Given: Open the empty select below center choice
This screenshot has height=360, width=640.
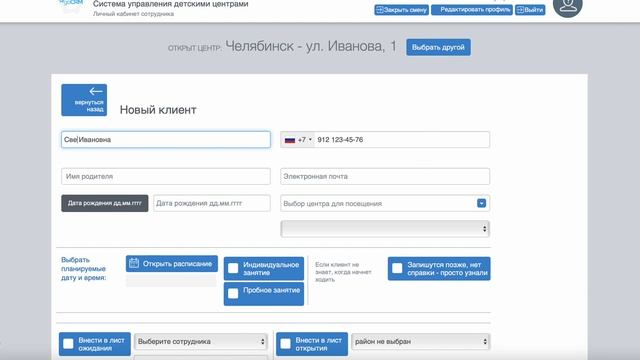Looking at the screenshot, I should pyautogui.click(x=385, y=229).
